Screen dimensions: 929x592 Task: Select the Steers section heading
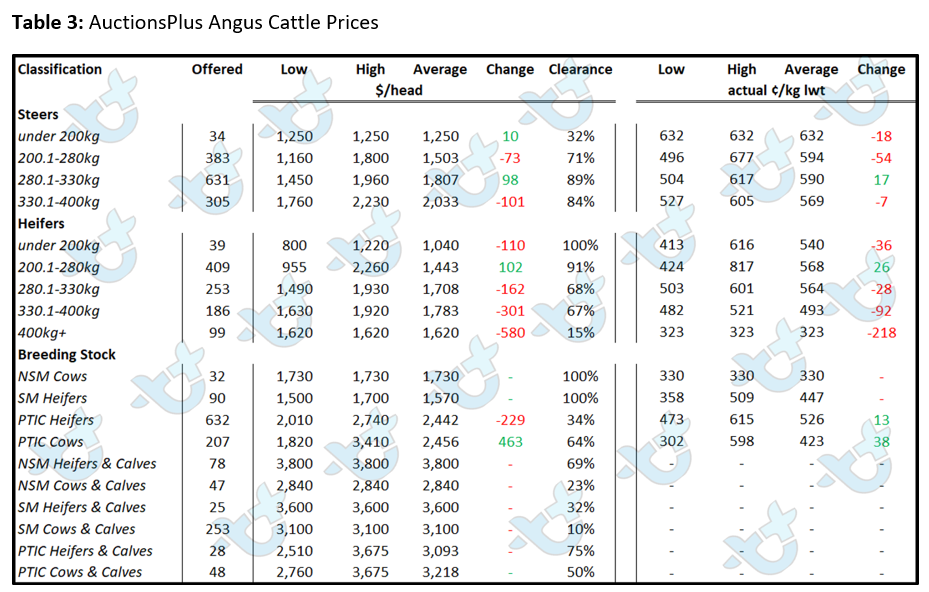(x=38, y=114)
